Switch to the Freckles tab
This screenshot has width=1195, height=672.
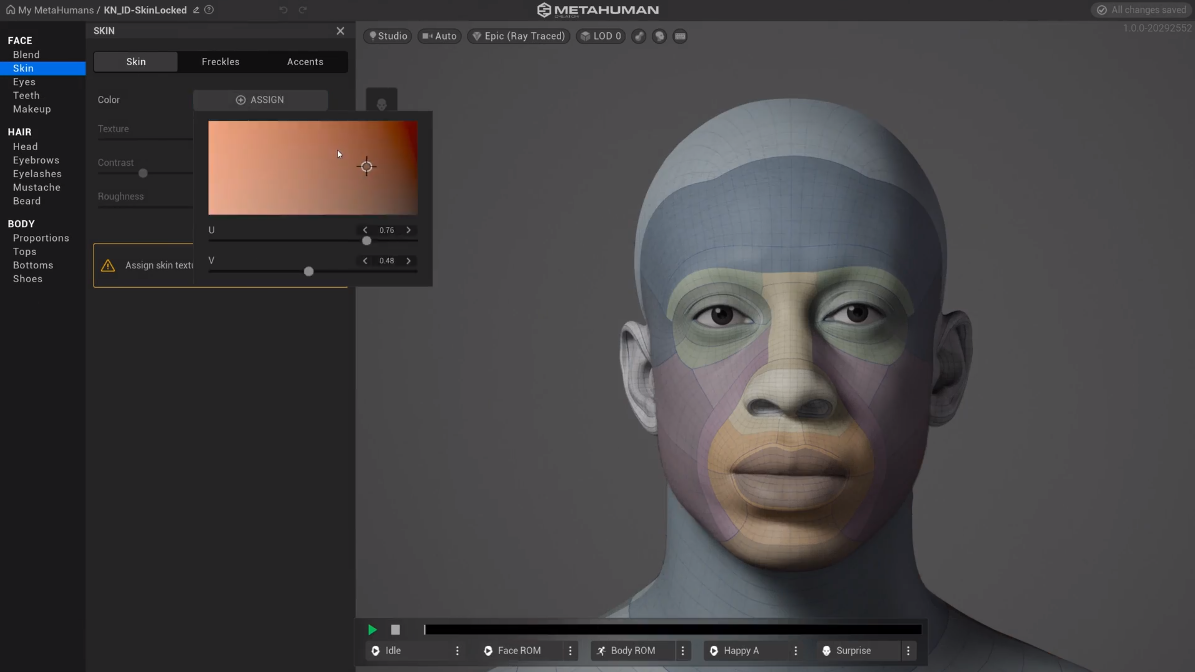point(220,62)
